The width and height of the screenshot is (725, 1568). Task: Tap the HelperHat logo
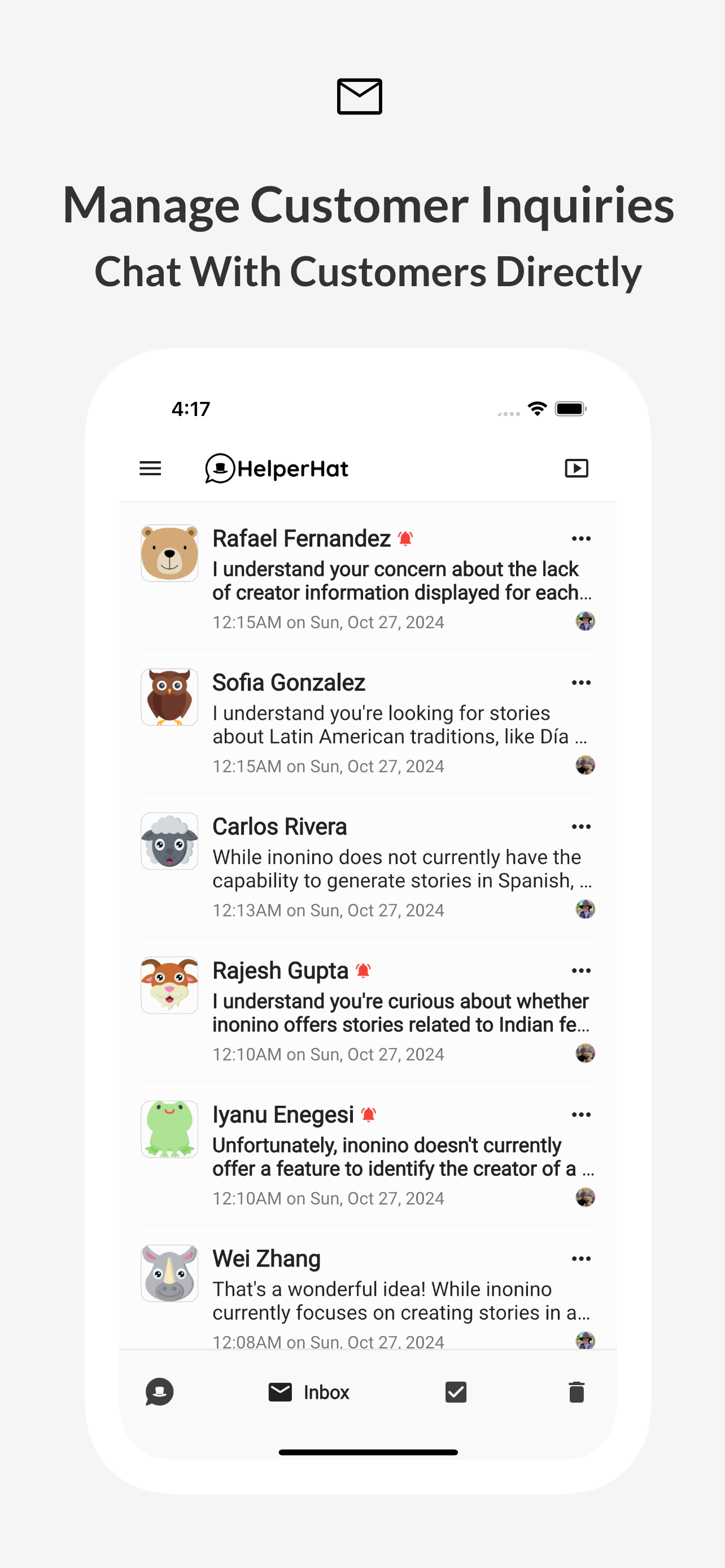277,468
